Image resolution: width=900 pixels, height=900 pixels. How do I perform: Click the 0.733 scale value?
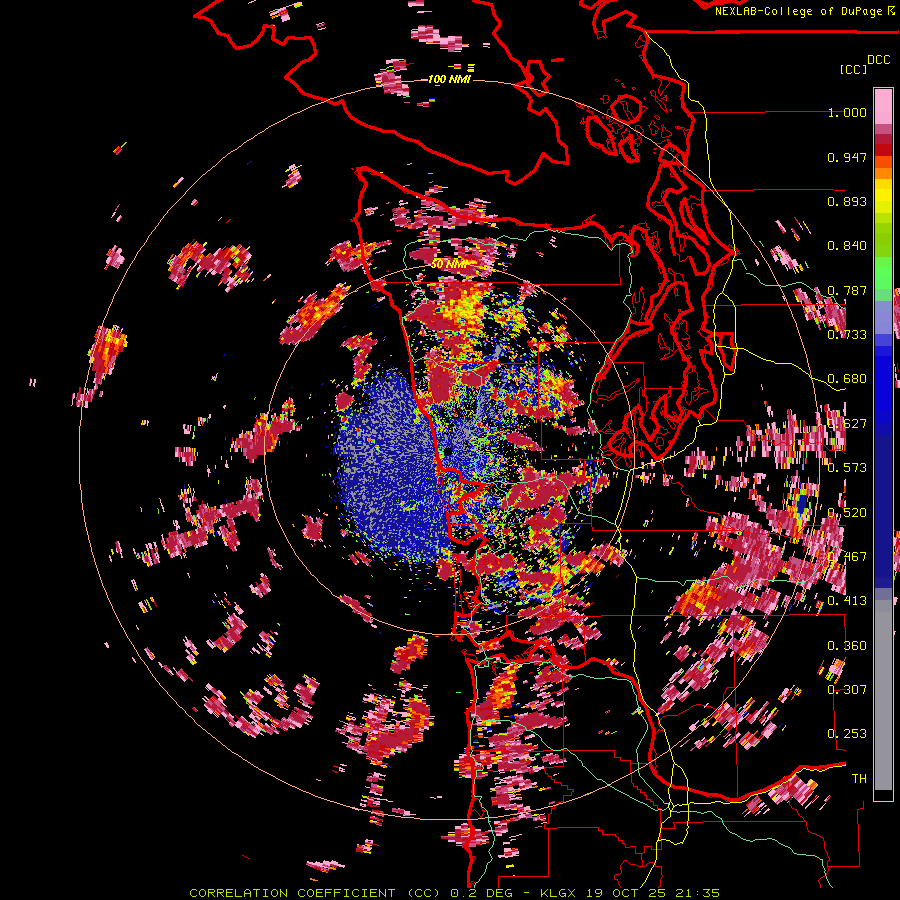(x=847, y=335)
